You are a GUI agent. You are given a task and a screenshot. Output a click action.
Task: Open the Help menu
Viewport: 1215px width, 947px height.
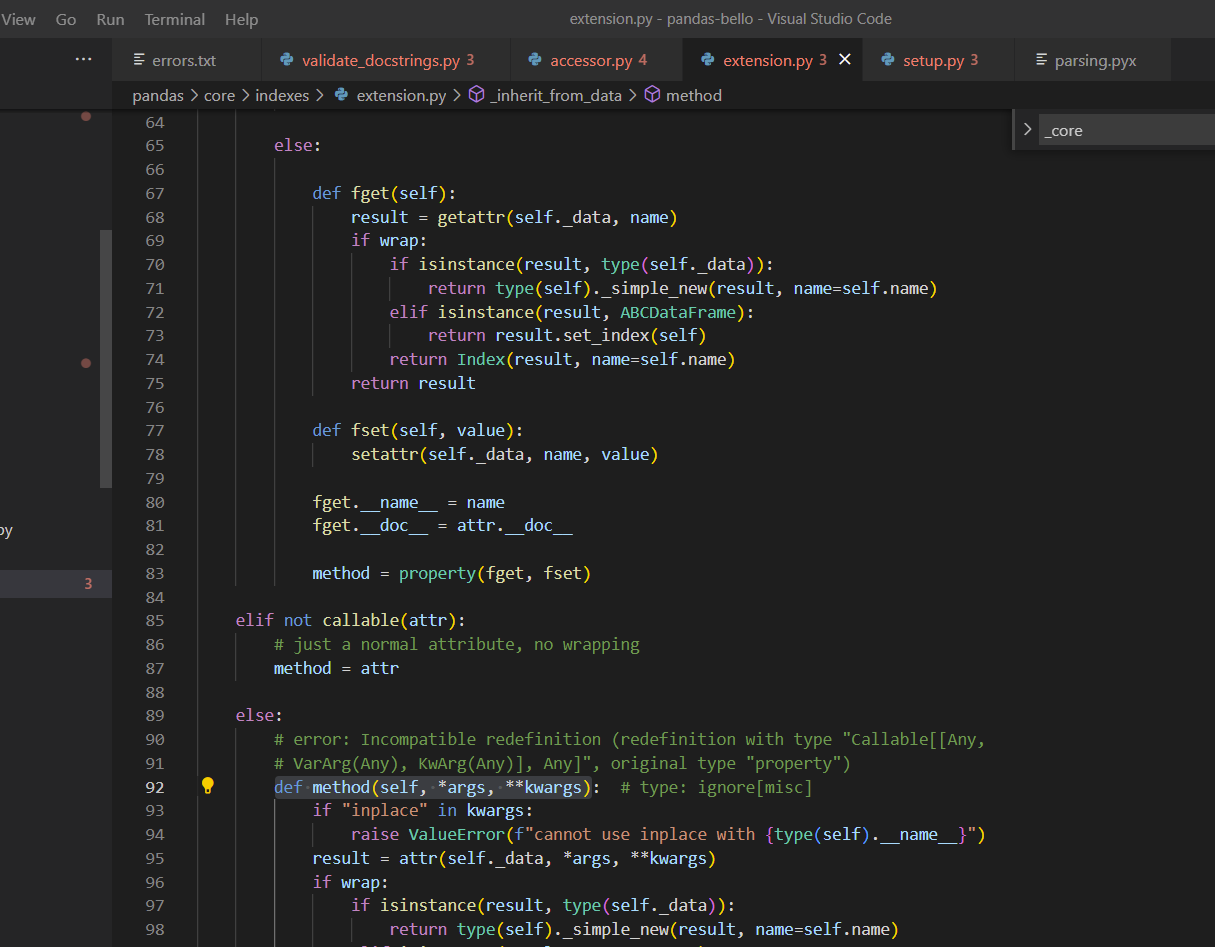[242, 19]
